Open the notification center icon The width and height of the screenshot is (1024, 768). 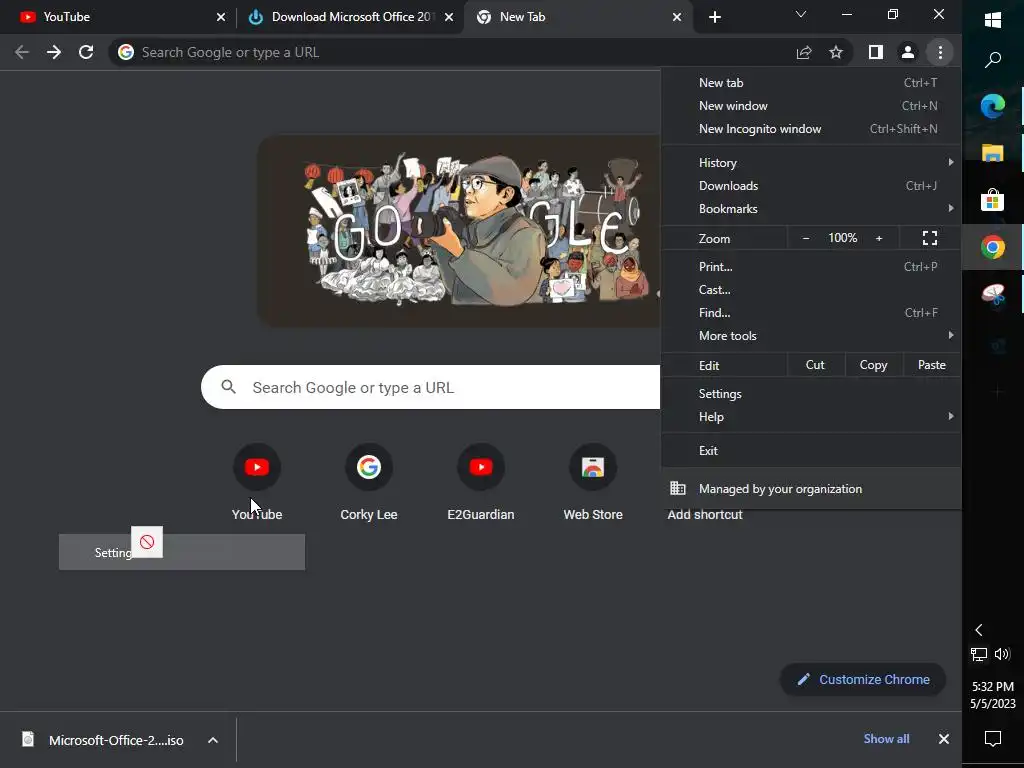click(993, 739)
